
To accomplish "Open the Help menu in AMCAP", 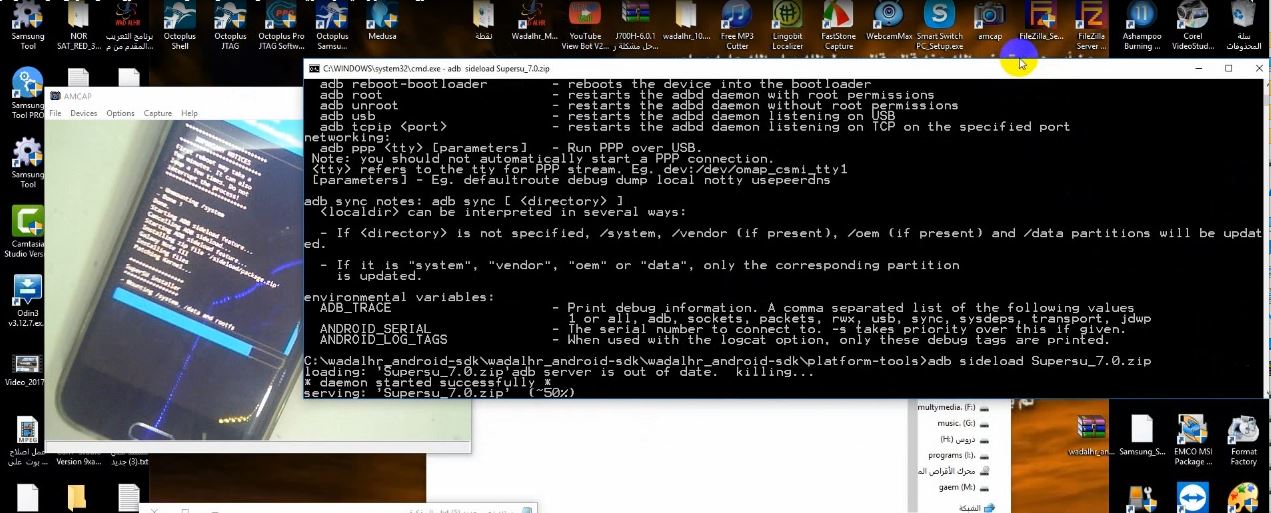I will [189, 113].
